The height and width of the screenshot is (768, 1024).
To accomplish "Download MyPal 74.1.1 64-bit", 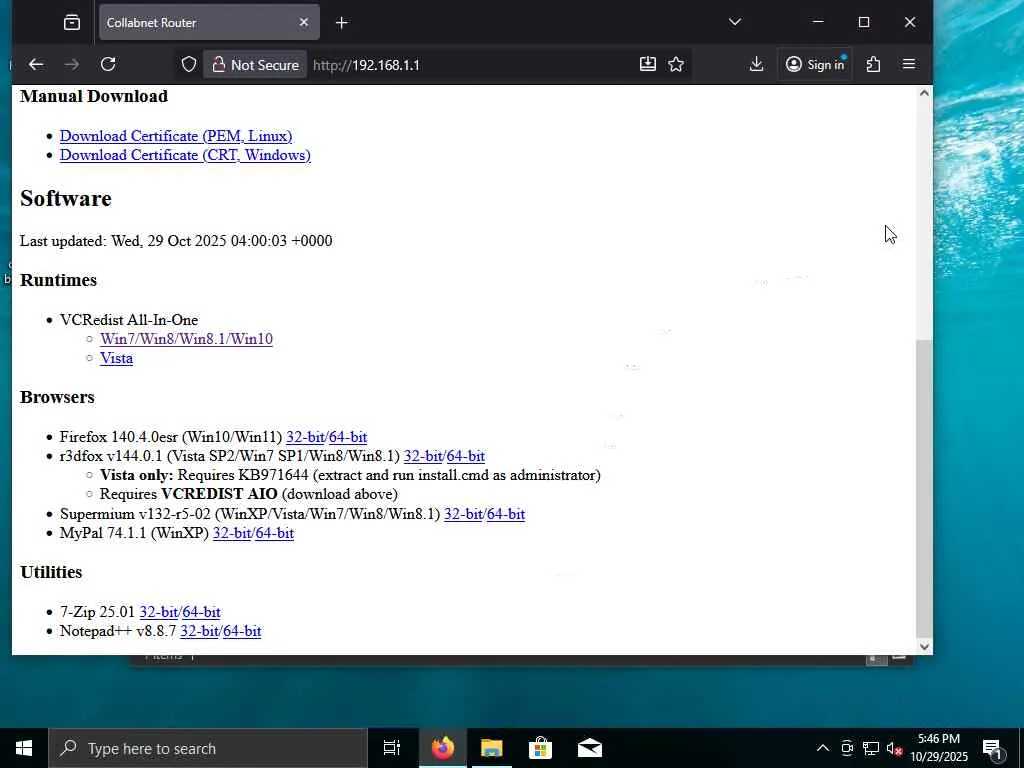I will coord(274,533).
